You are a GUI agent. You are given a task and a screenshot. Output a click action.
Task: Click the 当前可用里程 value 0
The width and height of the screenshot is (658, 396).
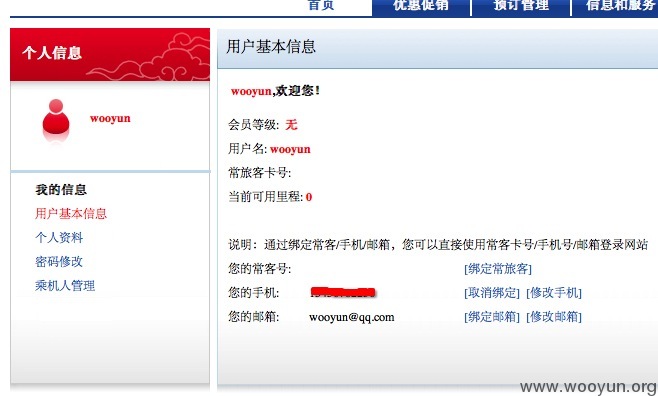[309, 197]
